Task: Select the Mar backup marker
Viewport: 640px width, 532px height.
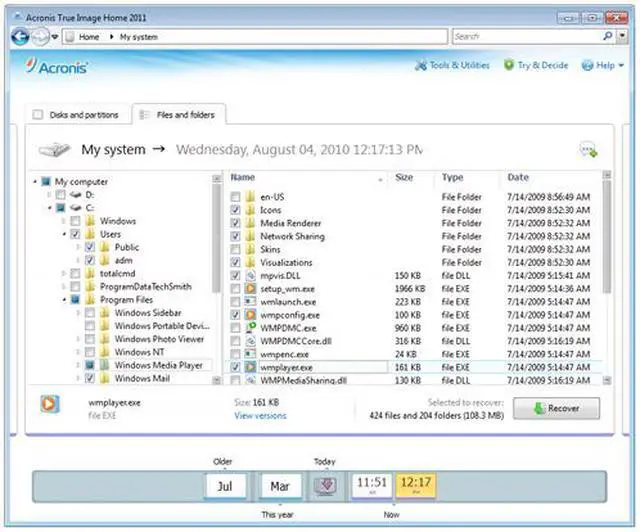Action: [x=280, y=486]
